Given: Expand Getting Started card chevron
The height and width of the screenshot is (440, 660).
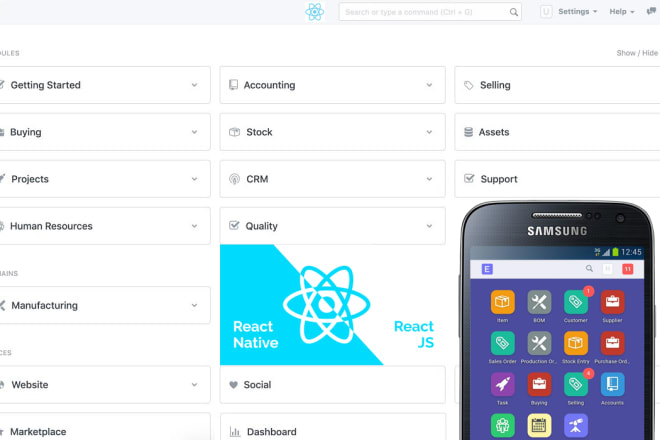Looking at the screenshot, I should pyautogui.click(x=194, y=85).
